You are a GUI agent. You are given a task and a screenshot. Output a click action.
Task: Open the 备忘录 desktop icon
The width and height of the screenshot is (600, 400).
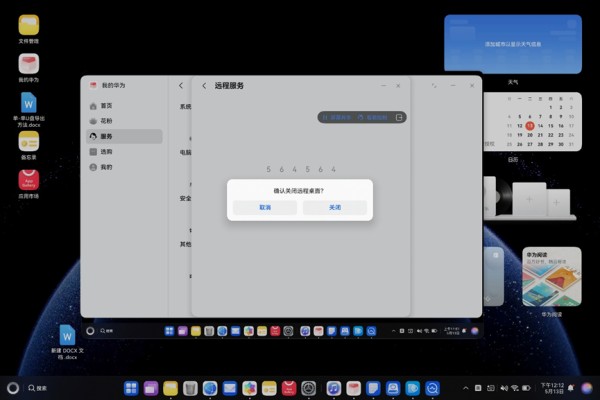pos(29,145)
